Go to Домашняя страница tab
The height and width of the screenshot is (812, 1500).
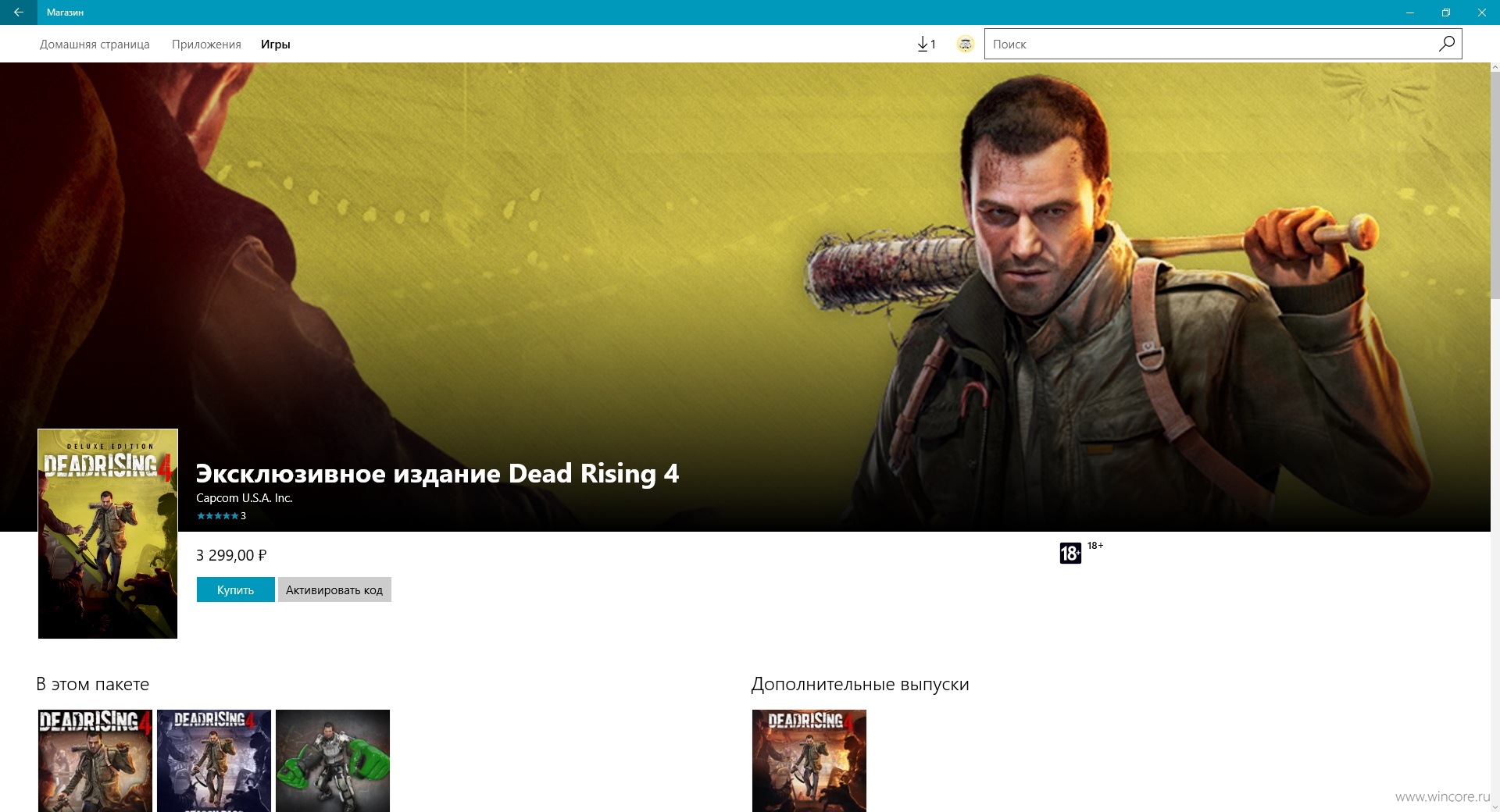(95, 45)
